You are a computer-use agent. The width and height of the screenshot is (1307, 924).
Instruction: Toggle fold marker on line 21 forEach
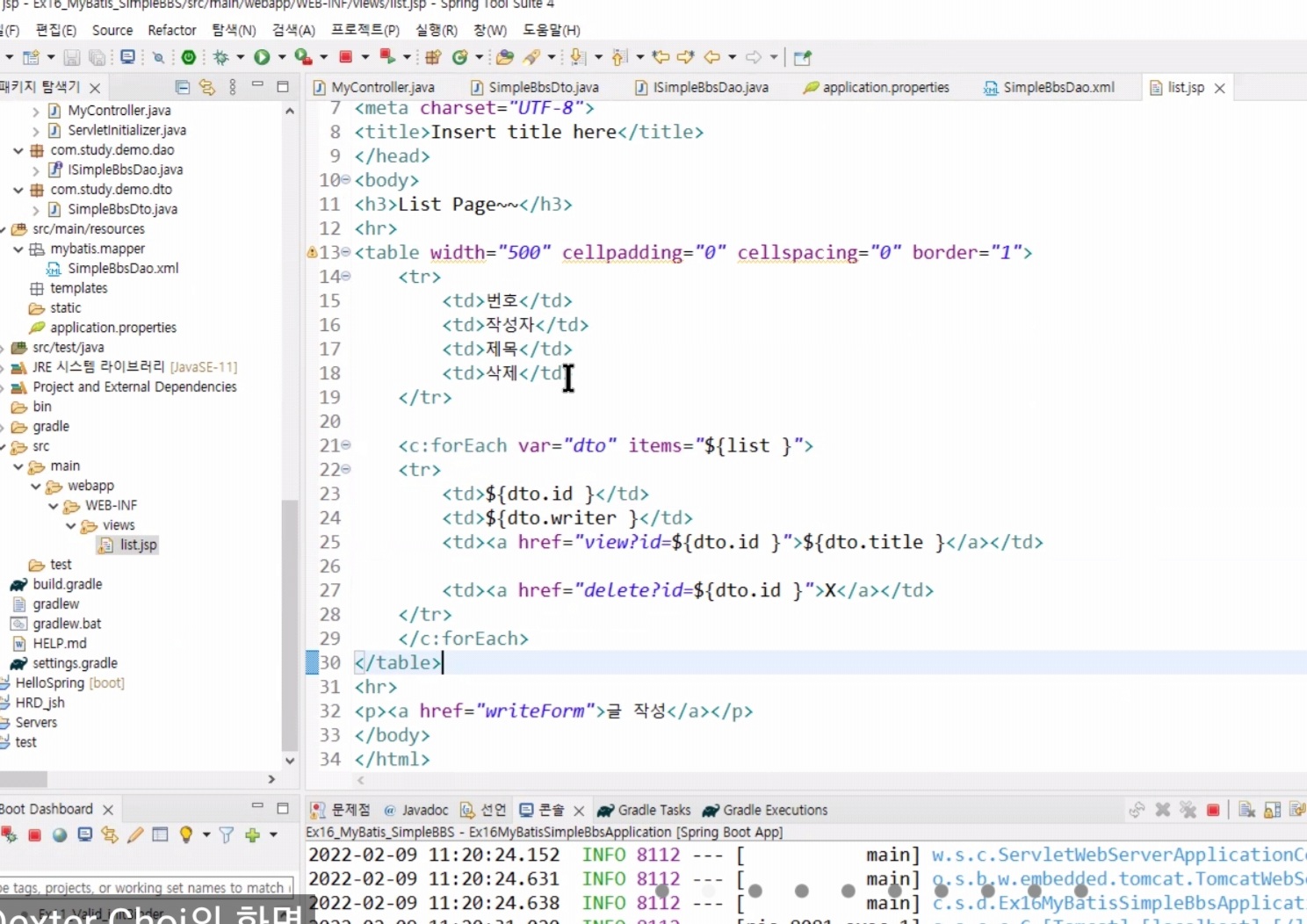click(346, 445)
